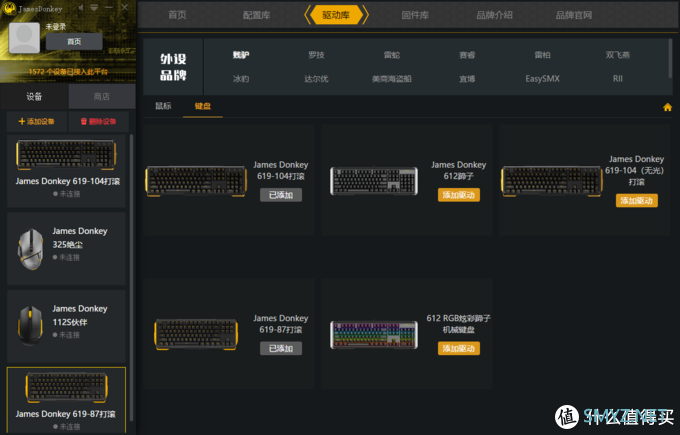Click the 612蹄子 keyboard image

(x=374, y=181)
